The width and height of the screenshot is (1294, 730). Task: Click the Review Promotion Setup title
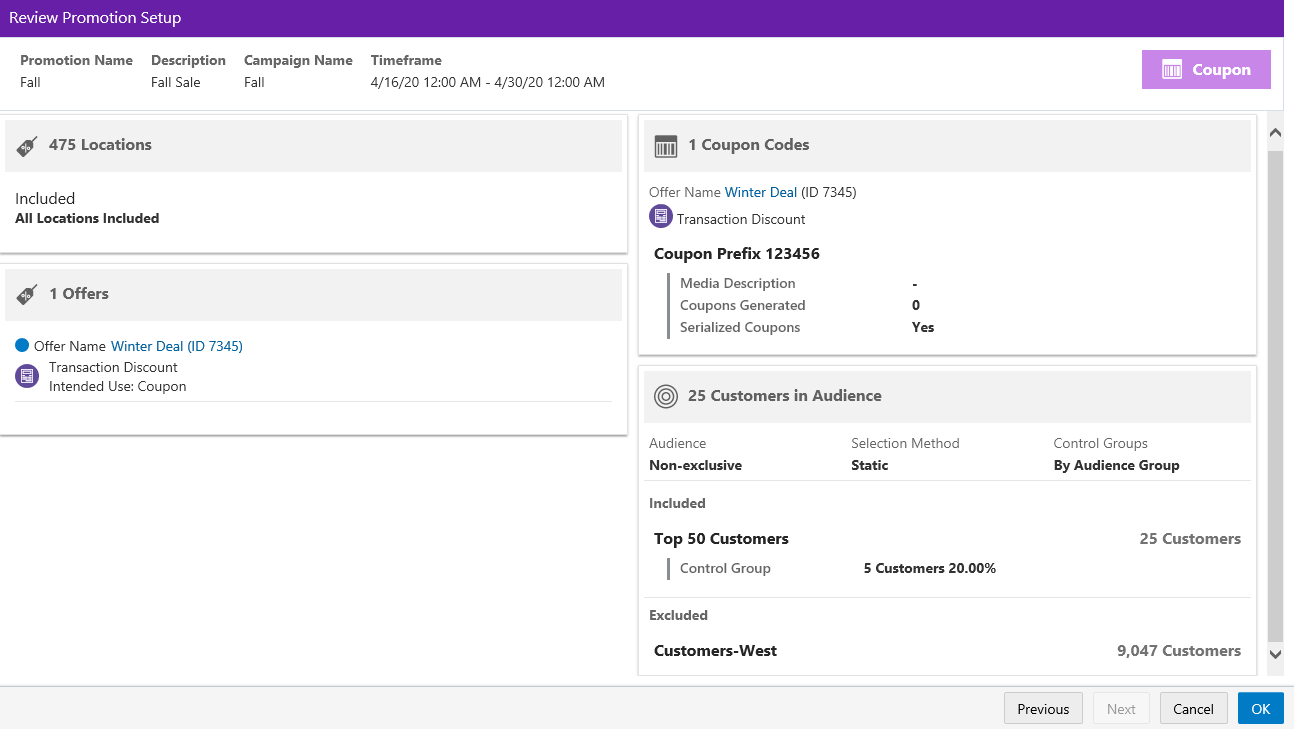[95, 18]
